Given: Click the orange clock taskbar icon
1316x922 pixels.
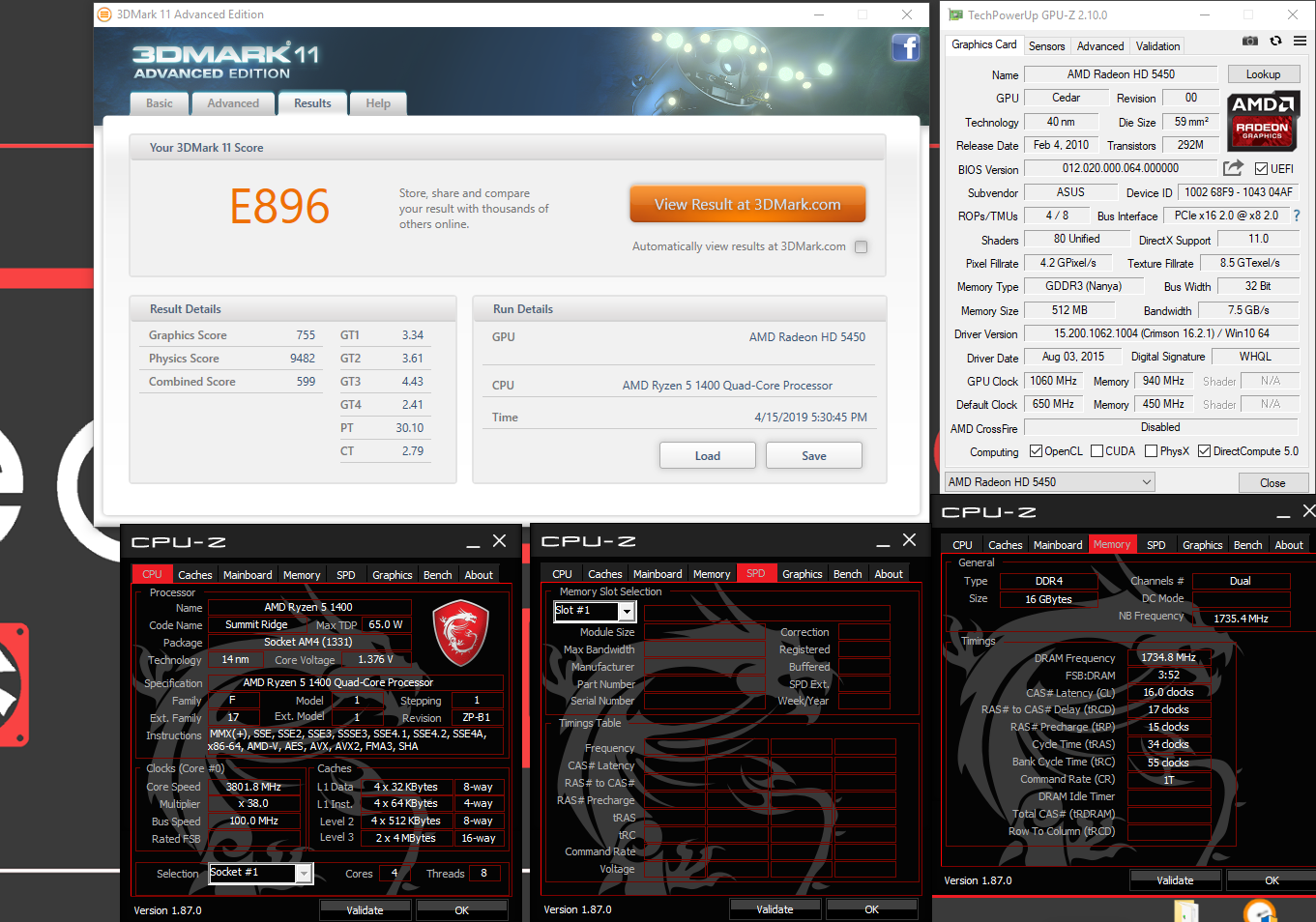Looking at the screenshot, I should click(x=1259, y=910).
